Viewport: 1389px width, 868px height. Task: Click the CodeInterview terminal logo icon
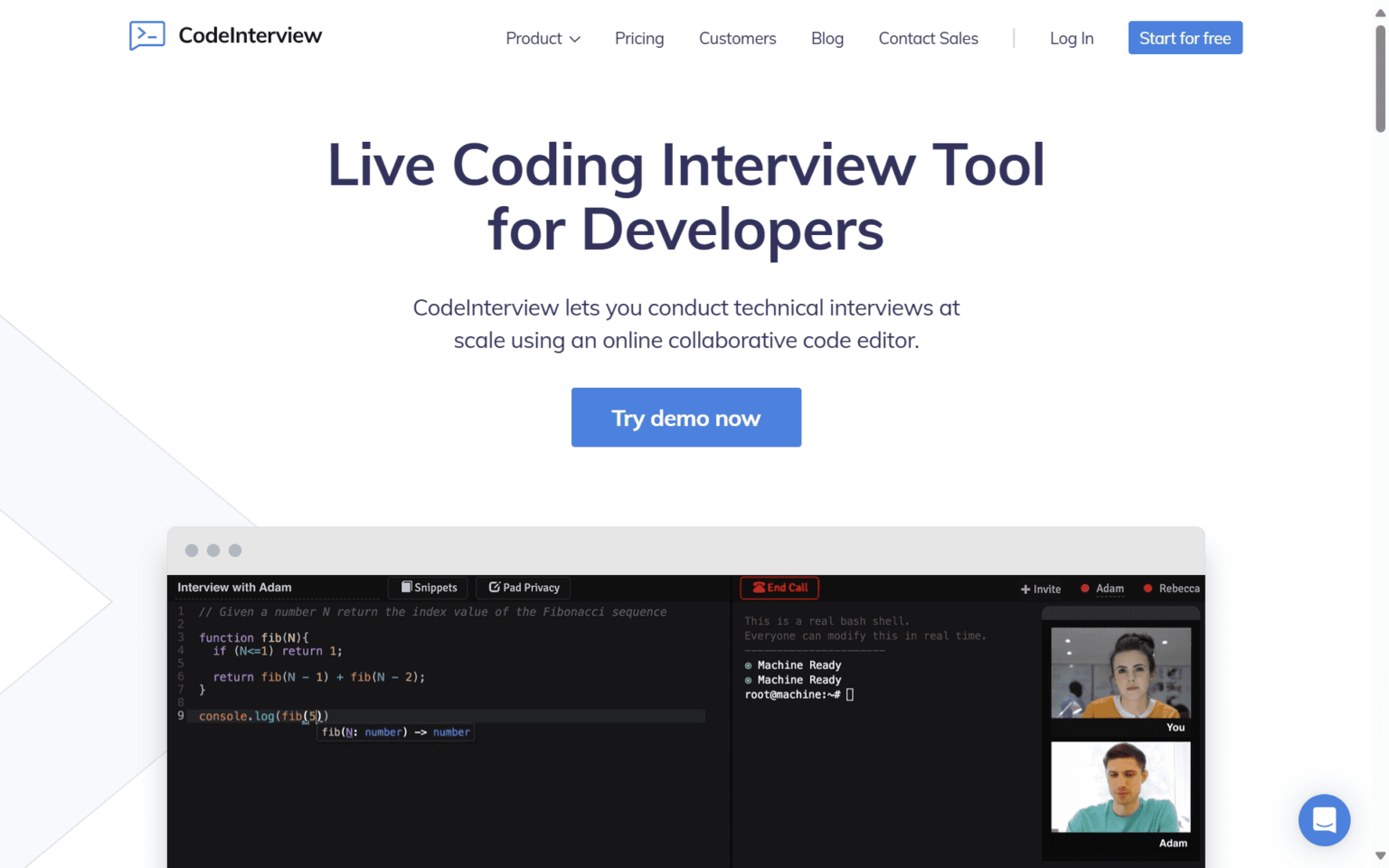[x=146, y=36]
